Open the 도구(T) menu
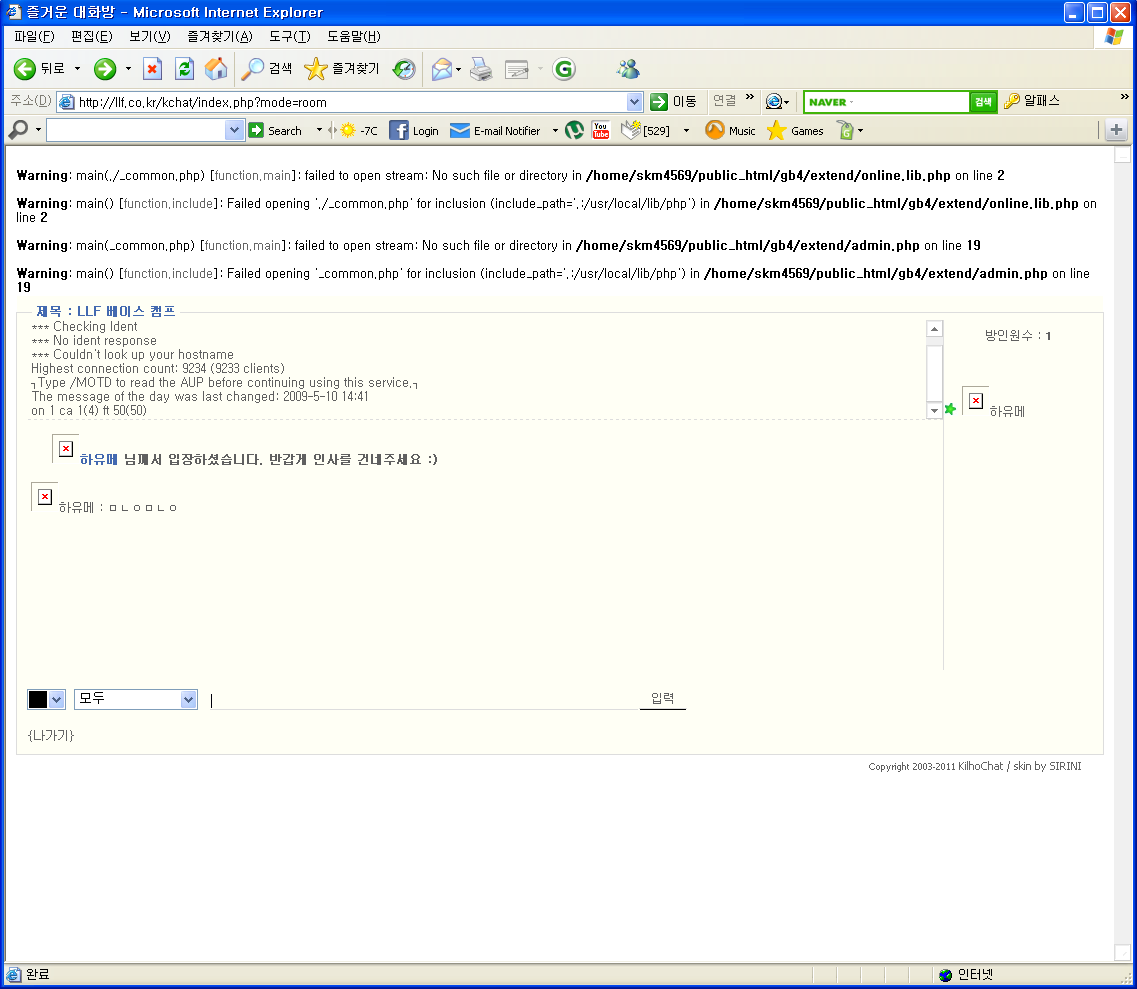The image size is (1137, 989). [289, 37]
